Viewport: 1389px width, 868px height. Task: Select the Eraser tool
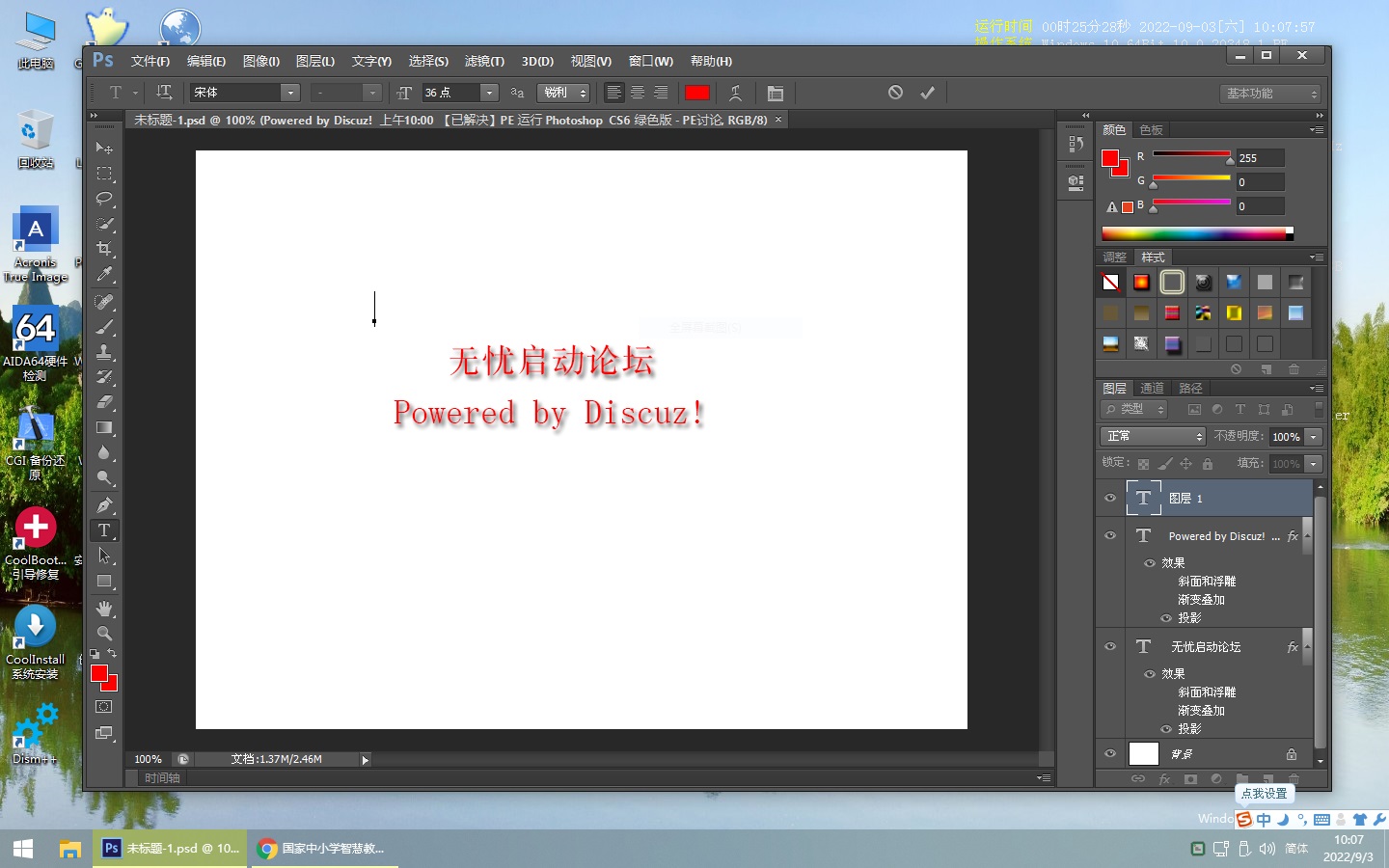tap(104, 402)
